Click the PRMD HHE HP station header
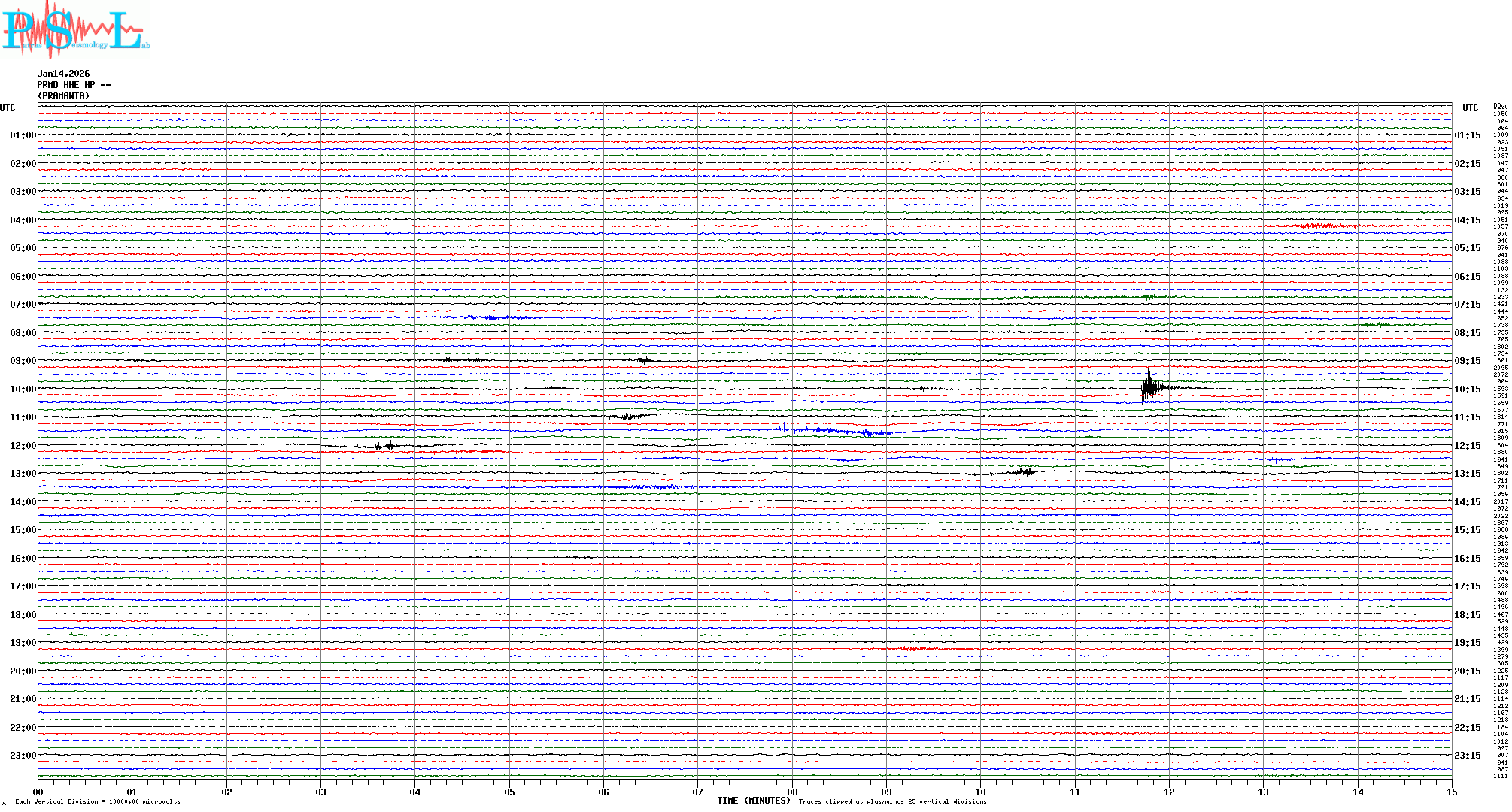The height and width of the screenshot is (812, 1512). click(x=74, y=85)
